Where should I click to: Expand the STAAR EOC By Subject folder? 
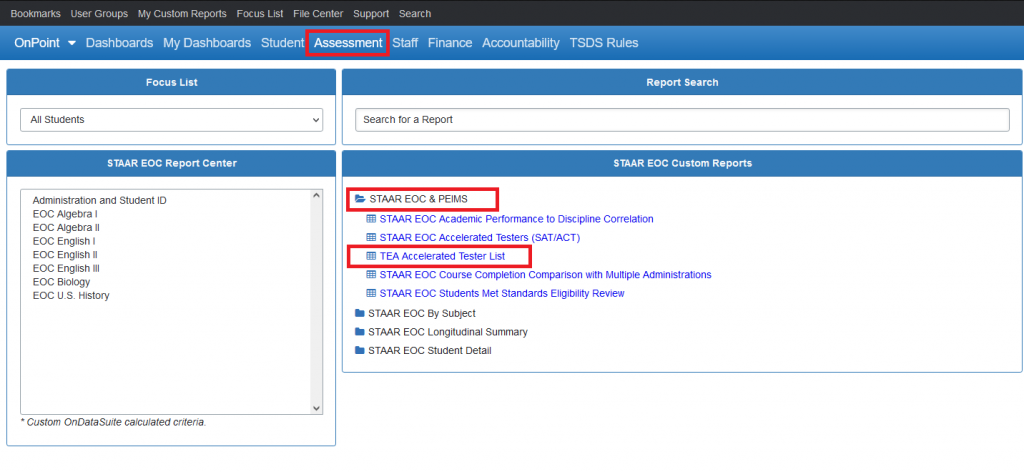point(422,313)
